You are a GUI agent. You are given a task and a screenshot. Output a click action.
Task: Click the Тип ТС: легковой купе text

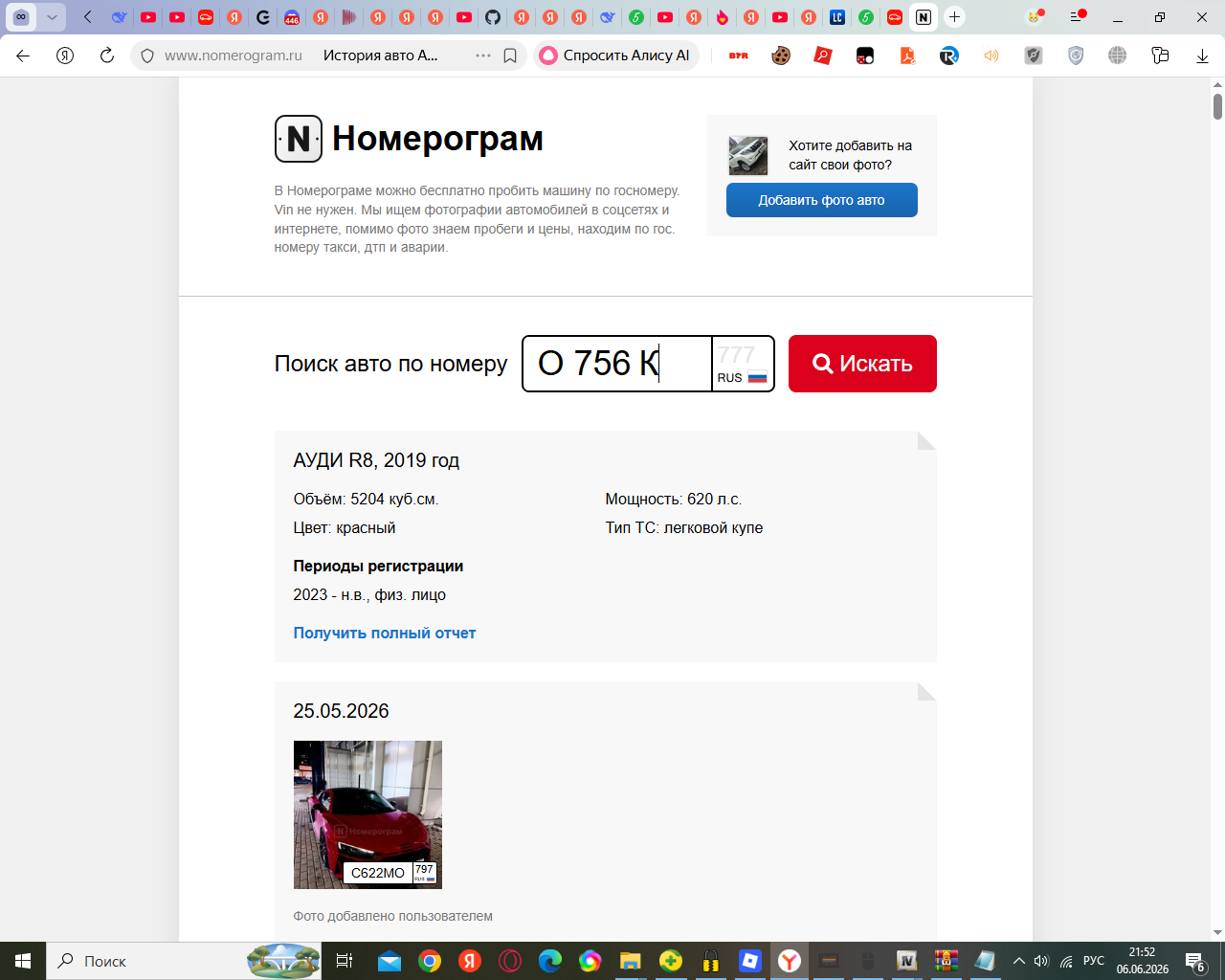(684, 527)
